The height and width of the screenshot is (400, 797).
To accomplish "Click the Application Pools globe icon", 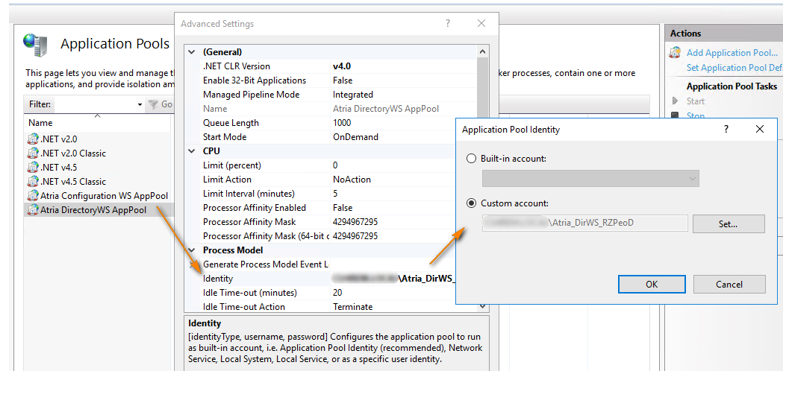I will (36, 45).
